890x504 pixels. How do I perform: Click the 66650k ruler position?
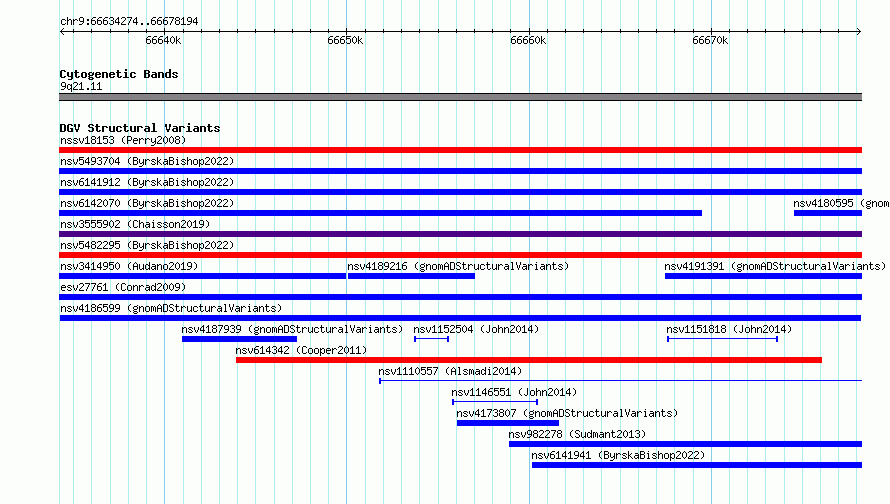pos(345,40)
